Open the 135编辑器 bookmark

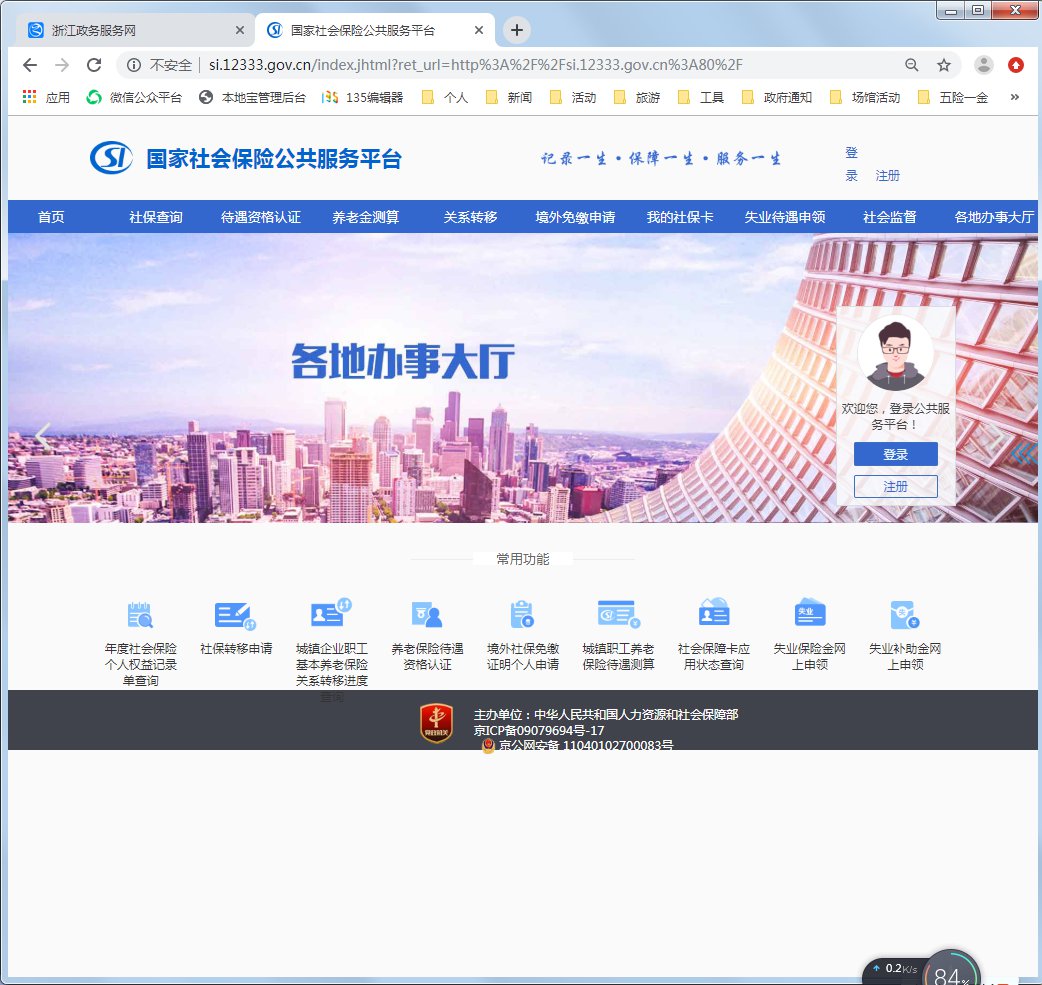pos(363,98)
